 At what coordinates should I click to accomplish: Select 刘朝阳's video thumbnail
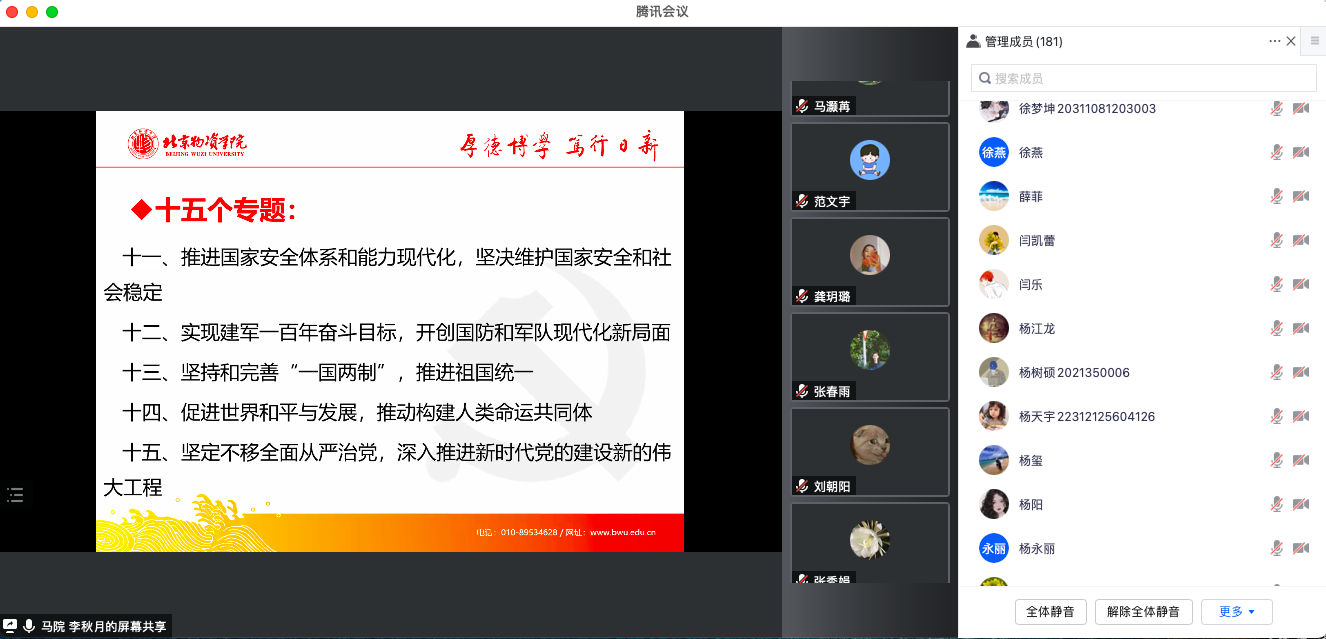point(869,451)
